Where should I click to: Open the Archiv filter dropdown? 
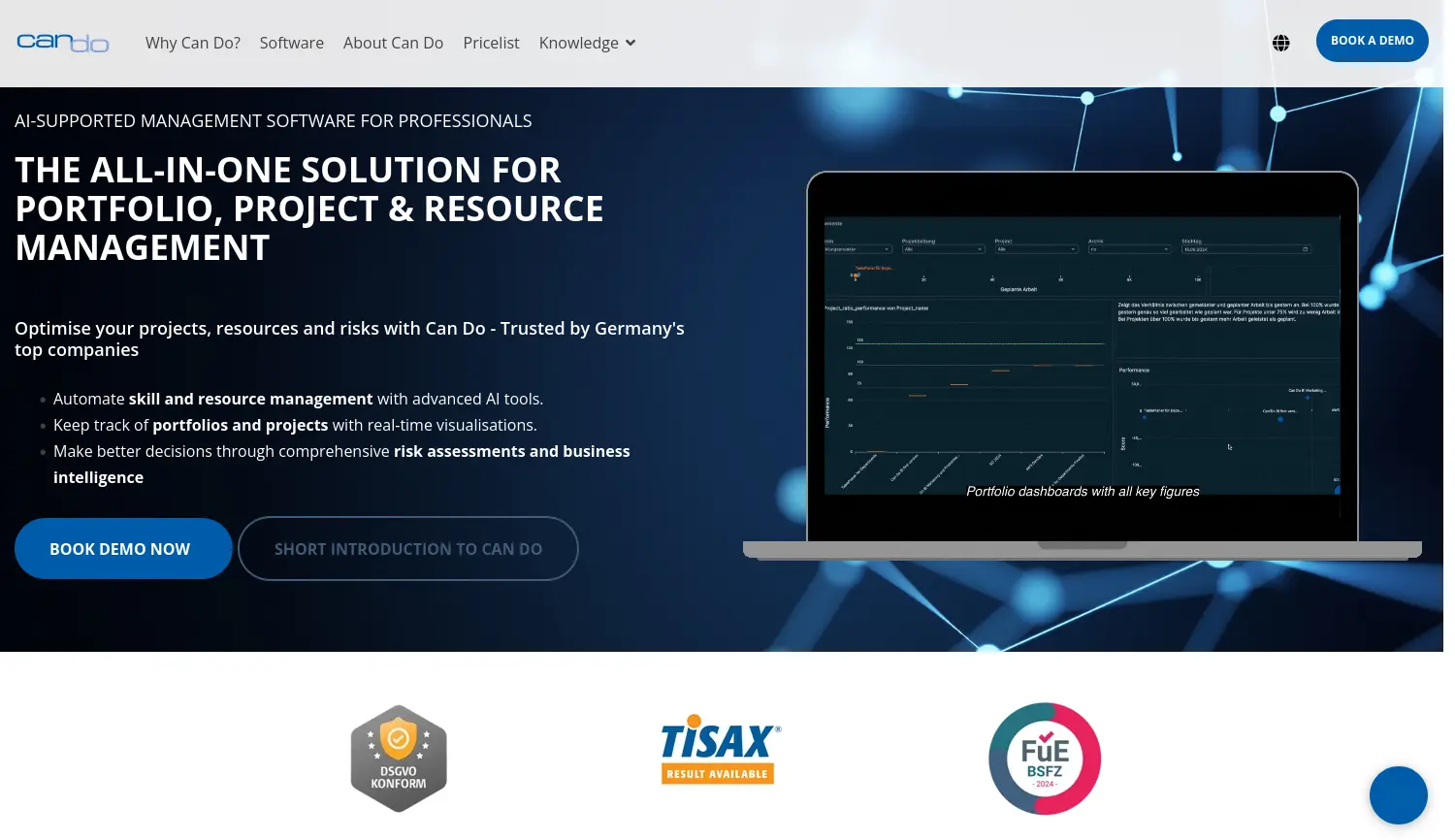tap(1129, 248)
